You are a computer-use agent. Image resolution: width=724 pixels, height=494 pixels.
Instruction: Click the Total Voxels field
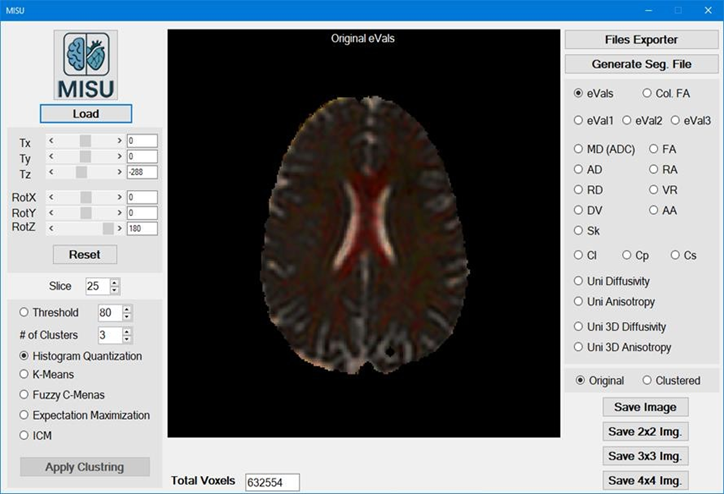271,482
